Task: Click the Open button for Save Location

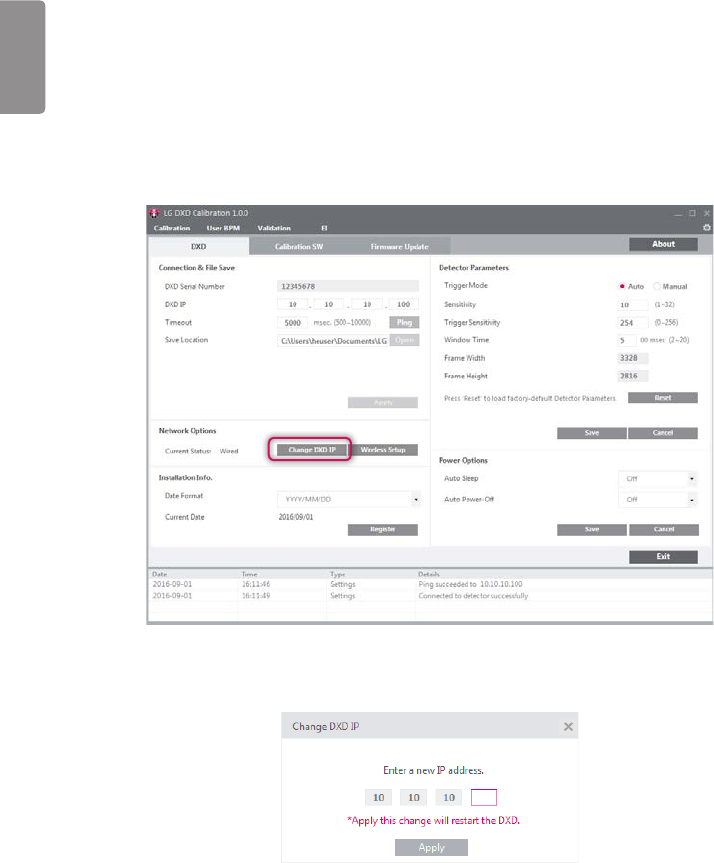Action: point(404,340)
